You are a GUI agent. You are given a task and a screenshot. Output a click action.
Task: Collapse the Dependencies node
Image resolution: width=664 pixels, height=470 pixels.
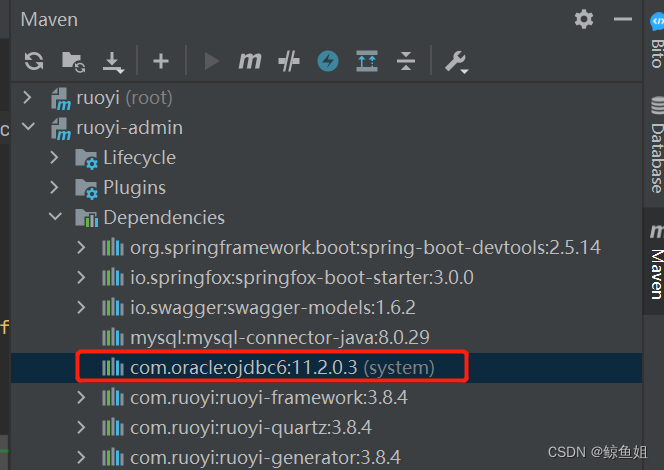(x=55, y=216)
